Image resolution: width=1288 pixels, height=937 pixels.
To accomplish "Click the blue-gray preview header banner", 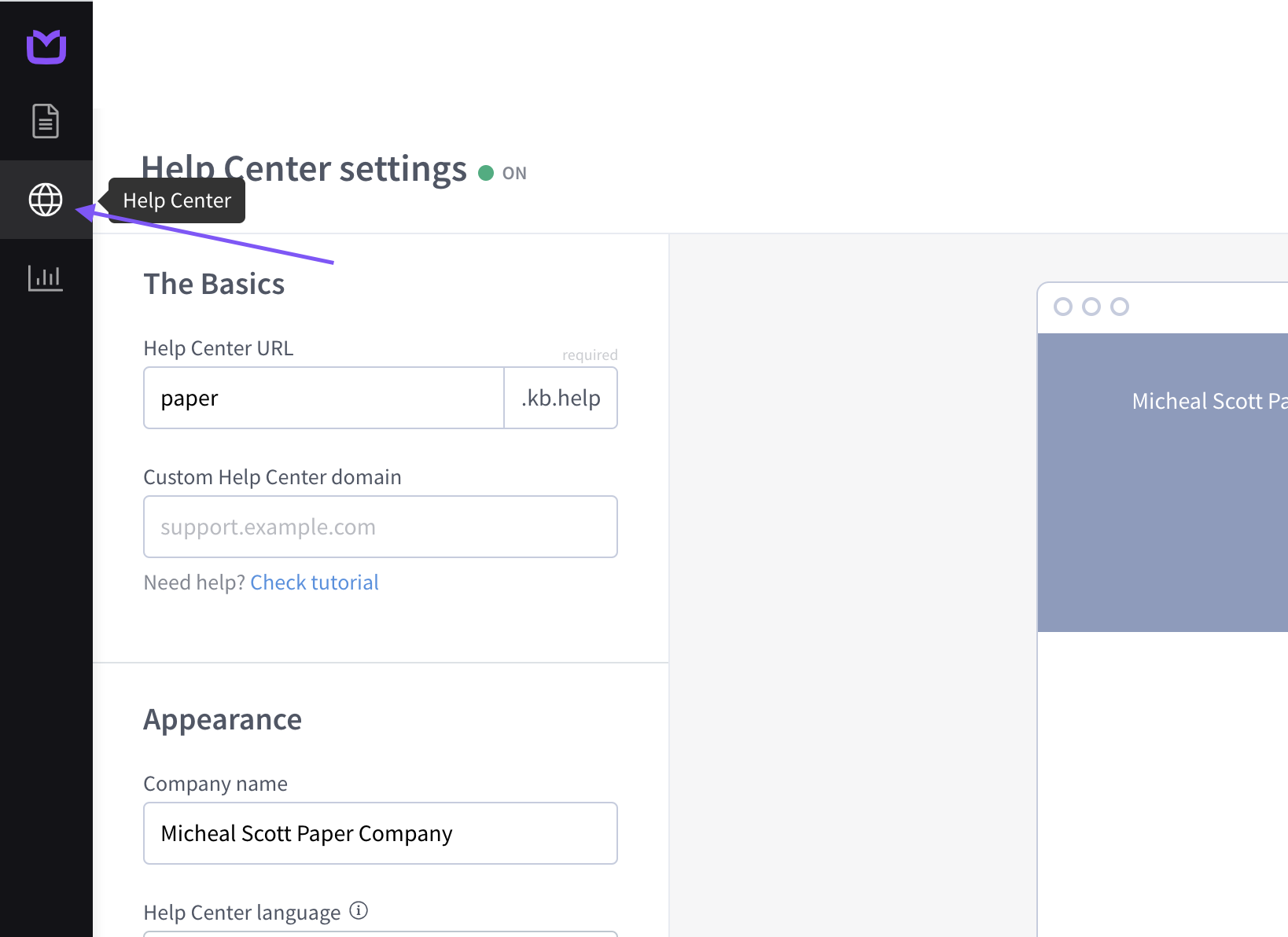I will 1163,483.
